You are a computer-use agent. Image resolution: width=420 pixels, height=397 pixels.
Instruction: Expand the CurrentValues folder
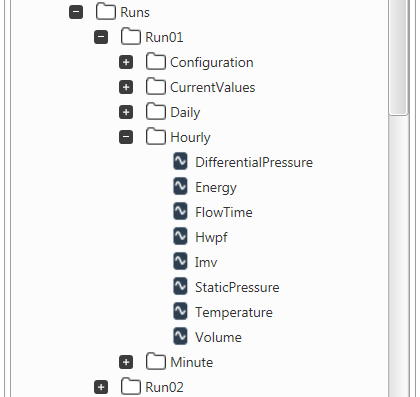[x=126, y=87]
